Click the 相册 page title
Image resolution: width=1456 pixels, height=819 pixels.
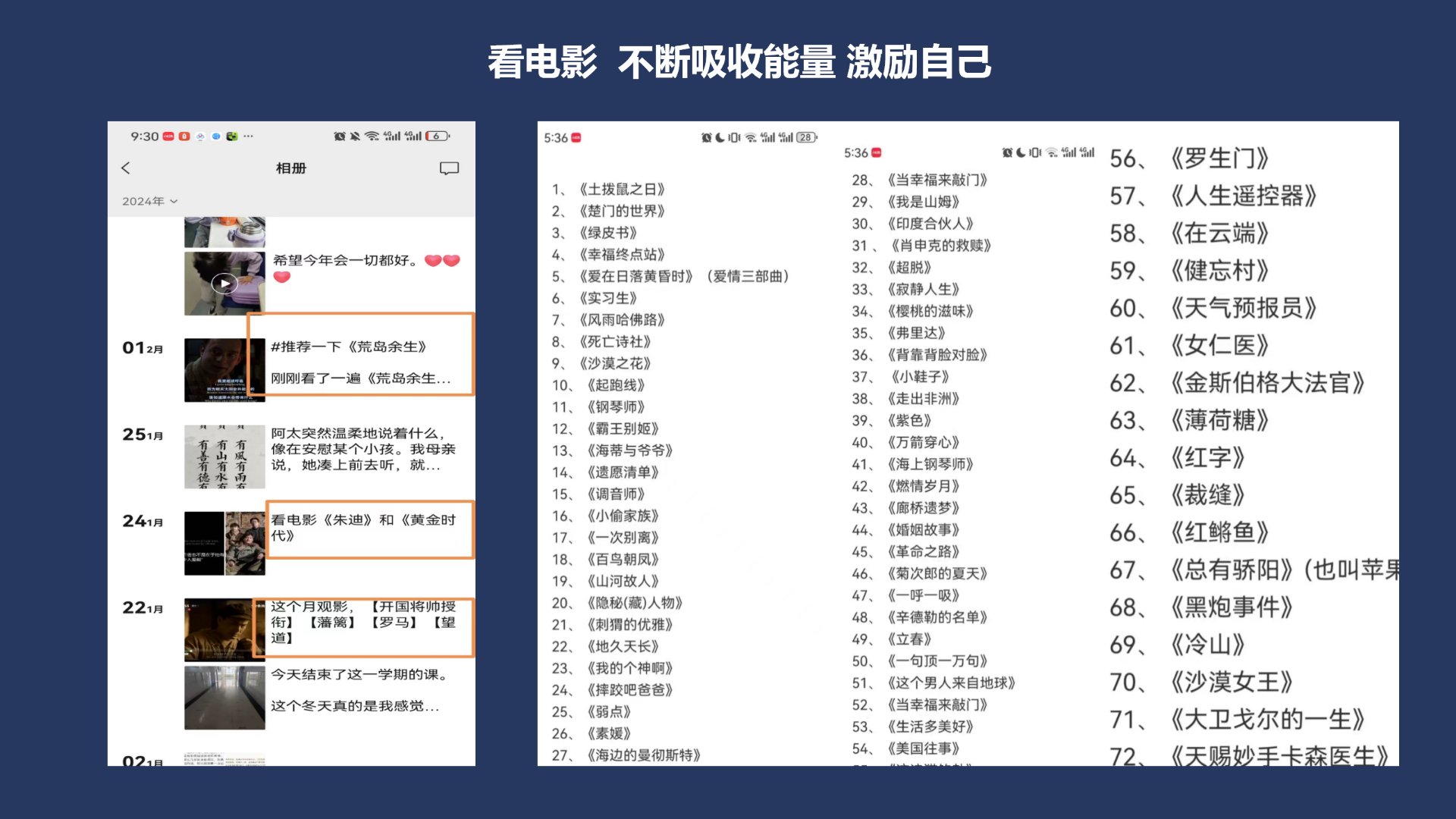pyautogui.click(x=290, y=168)
